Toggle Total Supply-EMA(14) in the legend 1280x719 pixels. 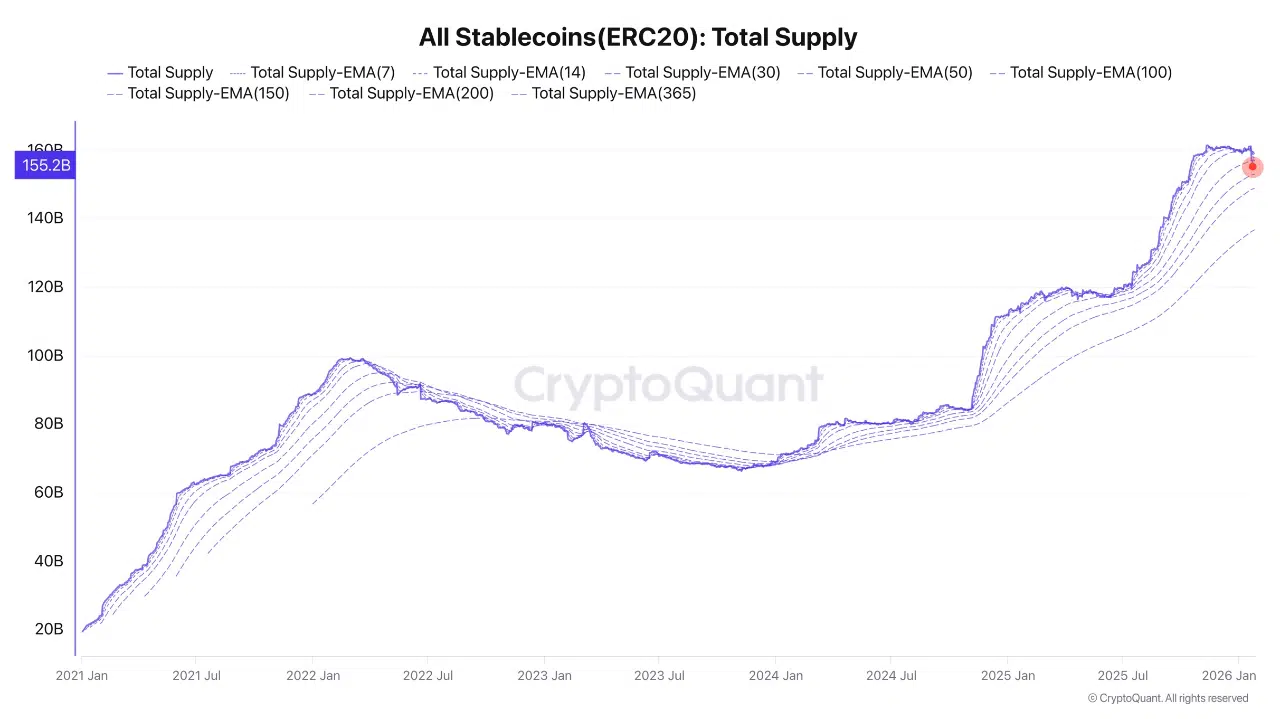(x=499, y=72)
